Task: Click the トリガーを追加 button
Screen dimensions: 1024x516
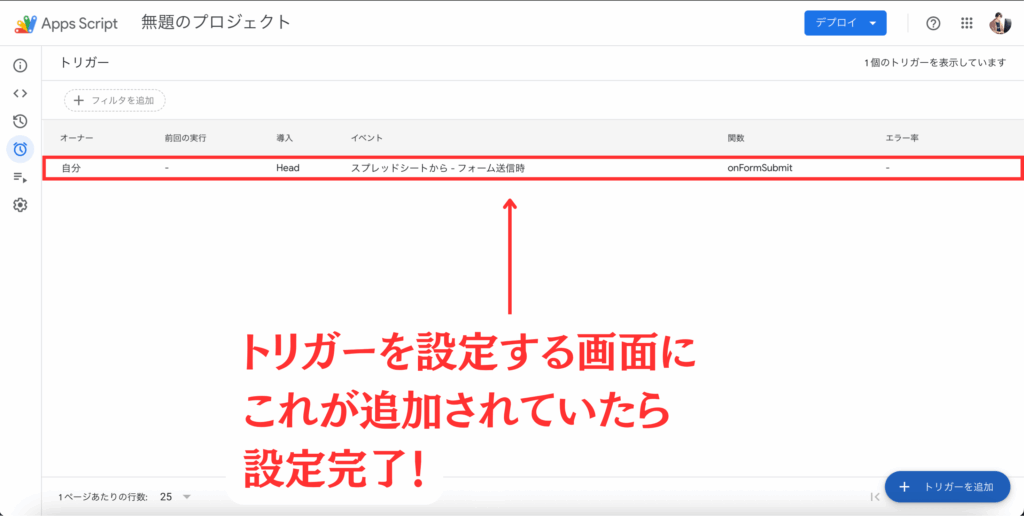Action: click(x=948, y=487)
